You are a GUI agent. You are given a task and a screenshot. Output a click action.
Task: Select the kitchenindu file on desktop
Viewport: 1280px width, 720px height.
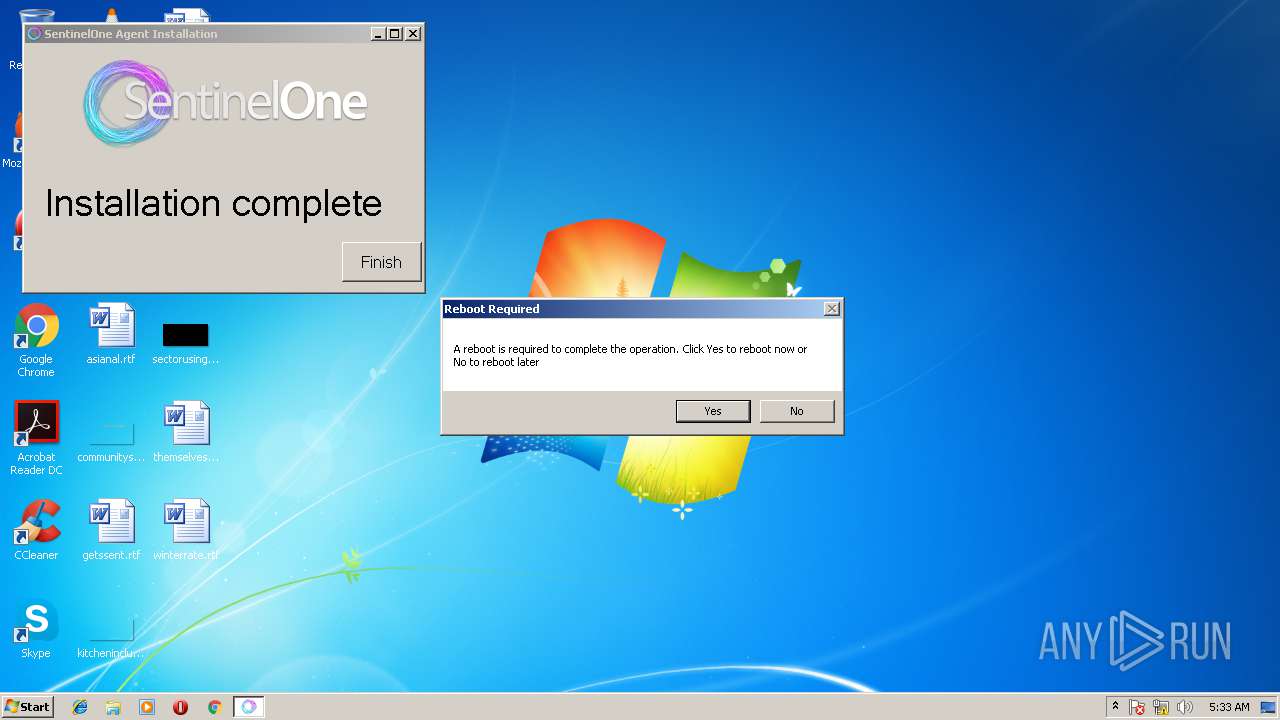click(111, 636)
